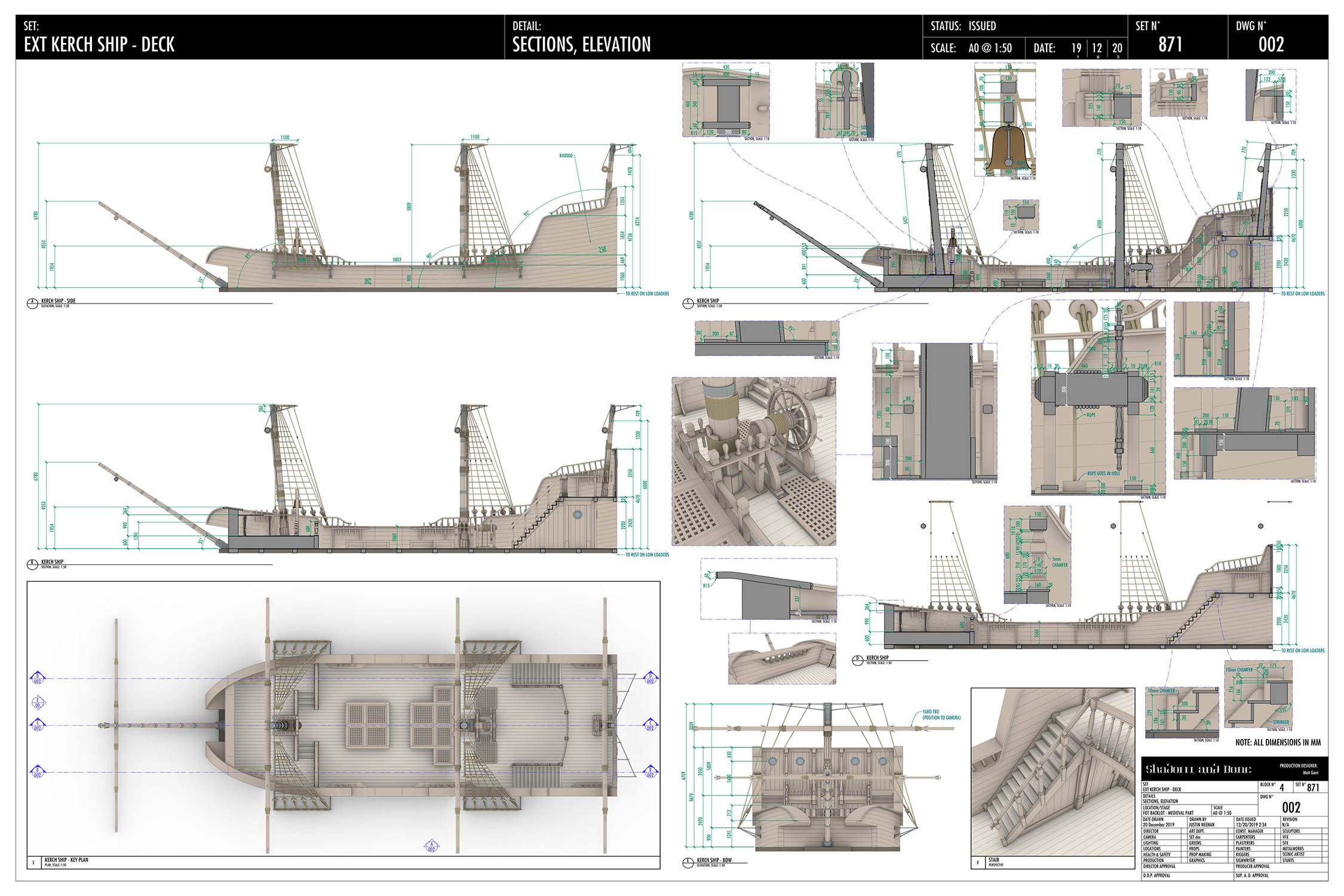
Task: Click the 'ROPE GOES IN HOLE' annotation
Action: [x=1103, y=473]
